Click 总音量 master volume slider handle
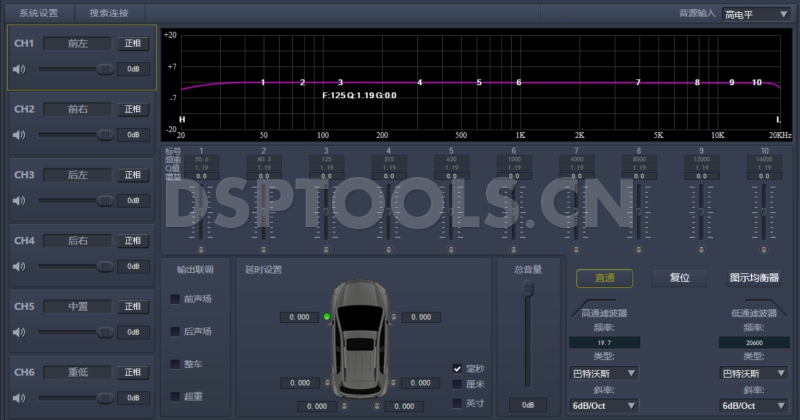 click(528, 289)
